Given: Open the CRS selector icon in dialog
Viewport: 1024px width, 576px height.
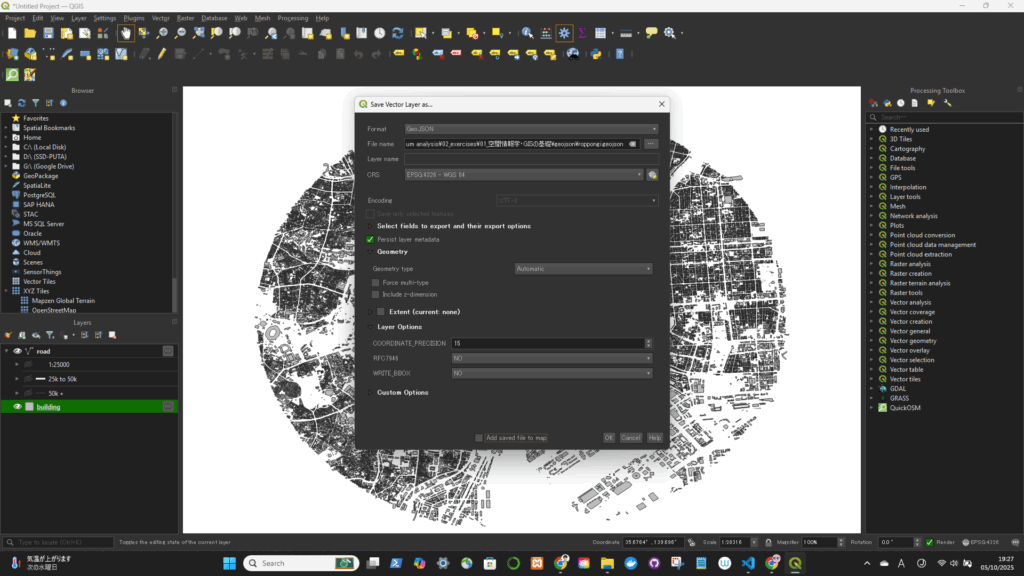Looking at the screenshot, I should tap(652, 174).
